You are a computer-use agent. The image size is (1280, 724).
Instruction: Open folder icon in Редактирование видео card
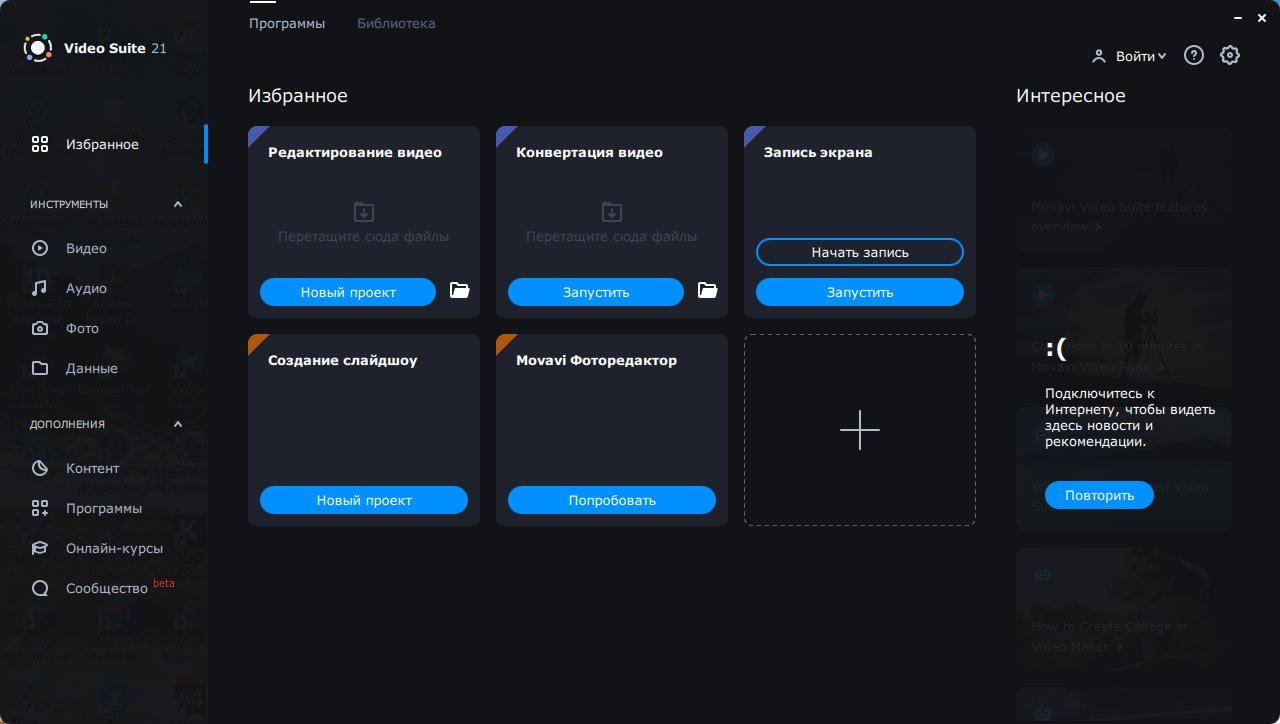(459, 290)
